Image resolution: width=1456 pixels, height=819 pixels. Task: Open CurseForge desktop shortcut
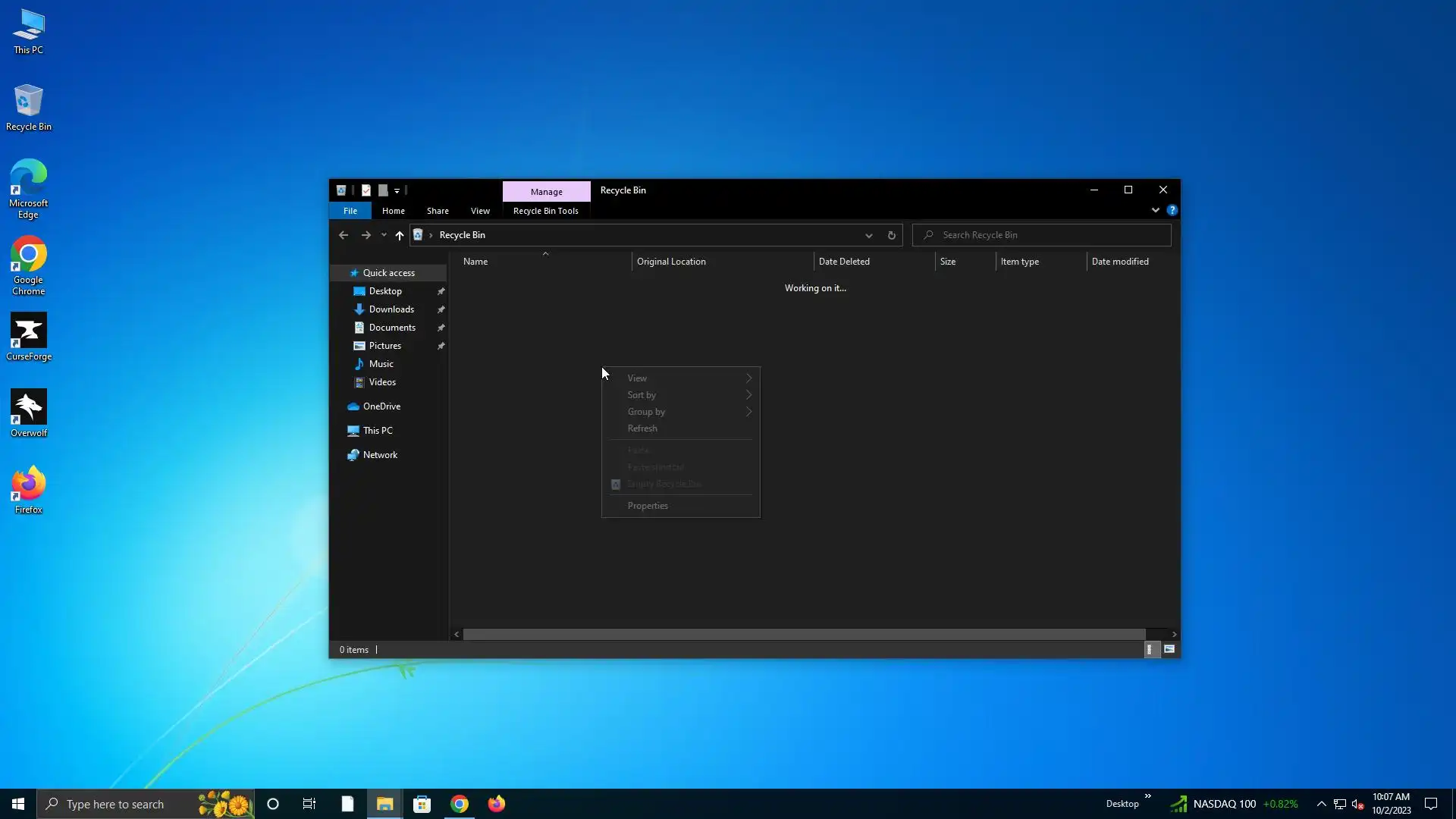click(29, 337)
